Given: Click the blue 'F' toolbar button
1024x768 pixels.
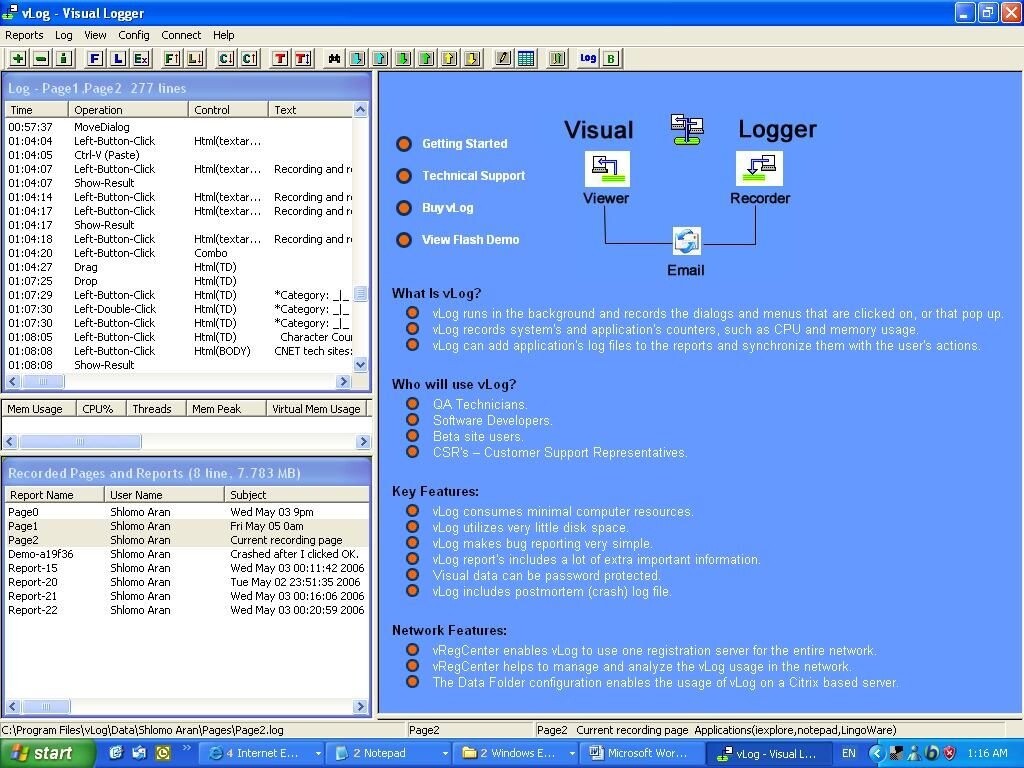Looking at the screenshot, I should point(95,59).
